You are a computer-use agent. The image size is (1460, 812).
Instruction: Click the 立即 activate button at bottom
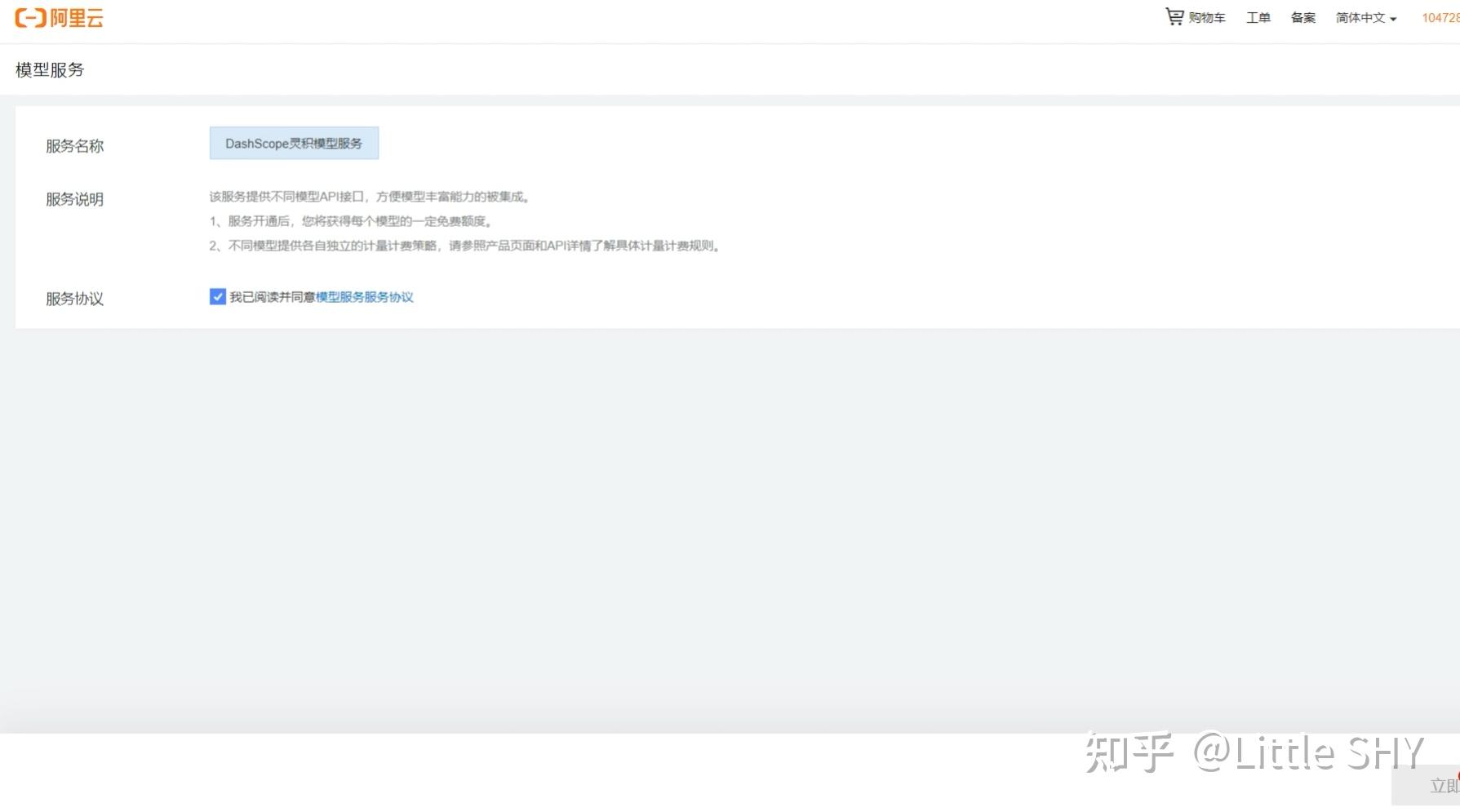[1427, 786]
